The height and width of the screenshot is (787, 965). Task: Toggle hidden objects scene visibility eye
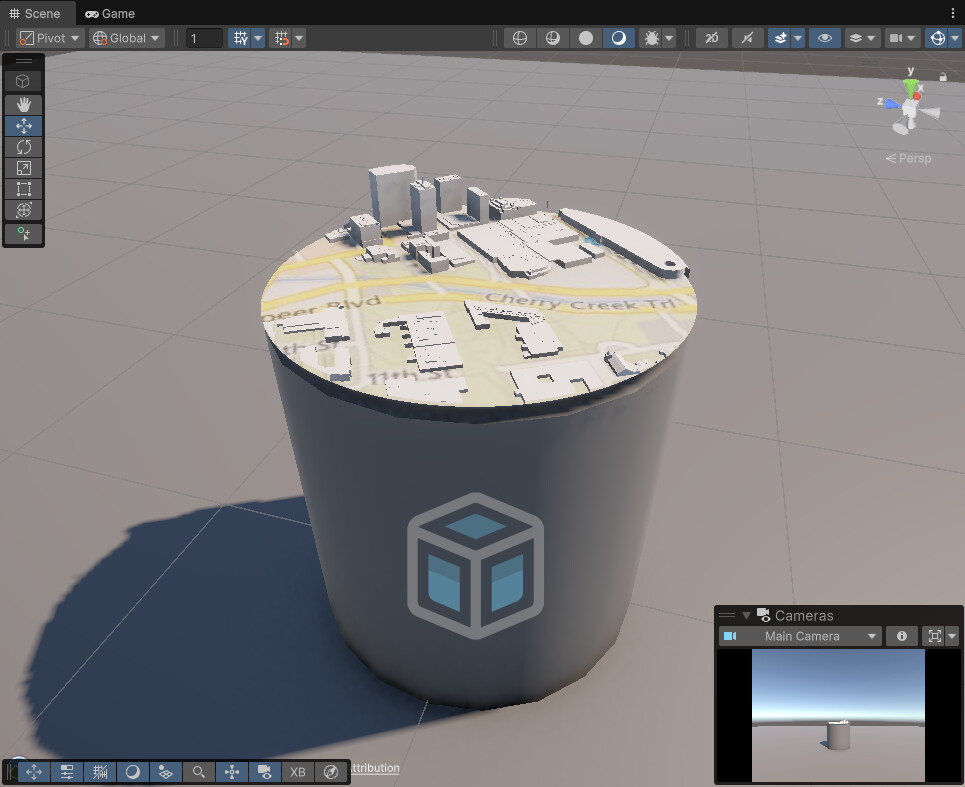coord(825,38)
